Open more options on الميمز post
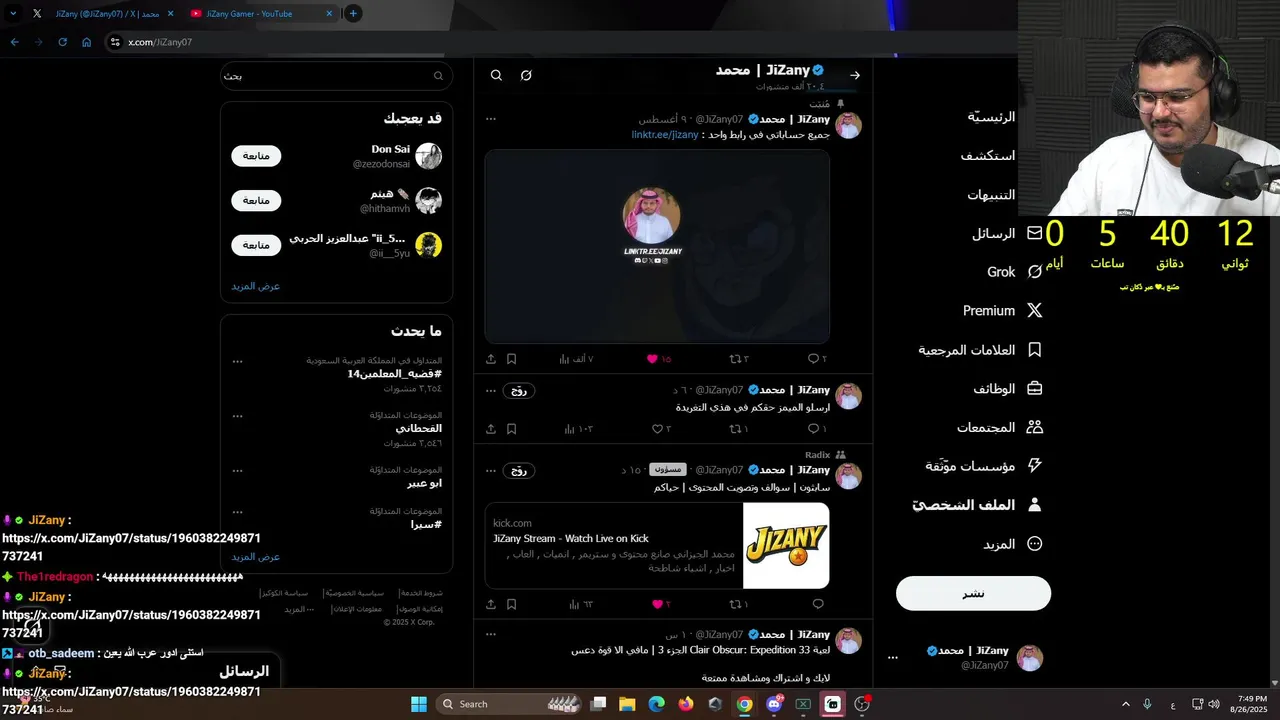The height and width of the screenshot is (720, 1280). pos(491,390)
